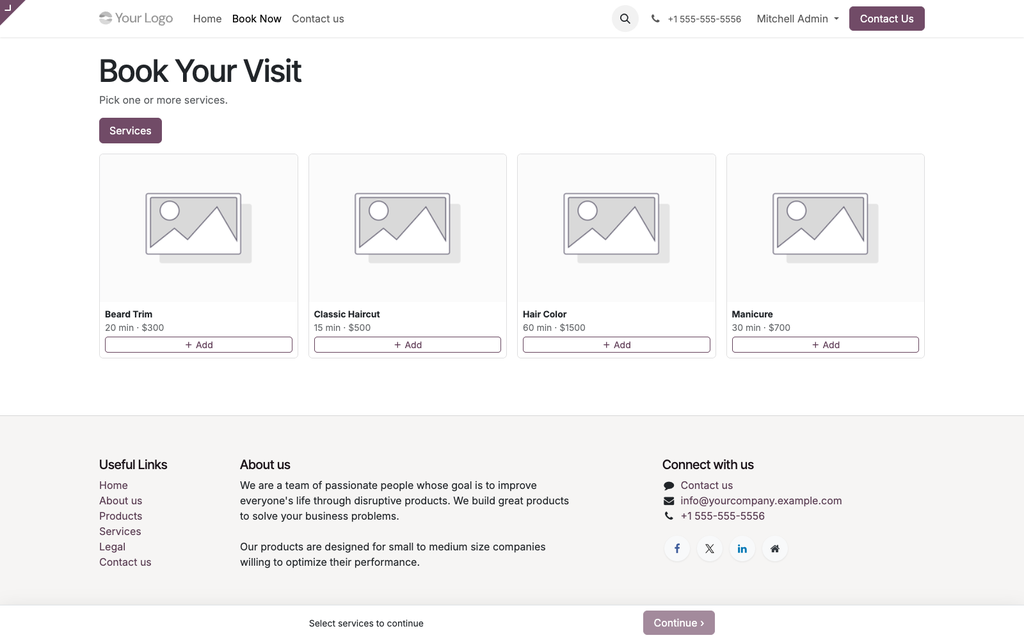The height and width of the screenshot is (640, 1024).
Task: Open the Mitchell Admin user dropdown
Action: point(797,19)
